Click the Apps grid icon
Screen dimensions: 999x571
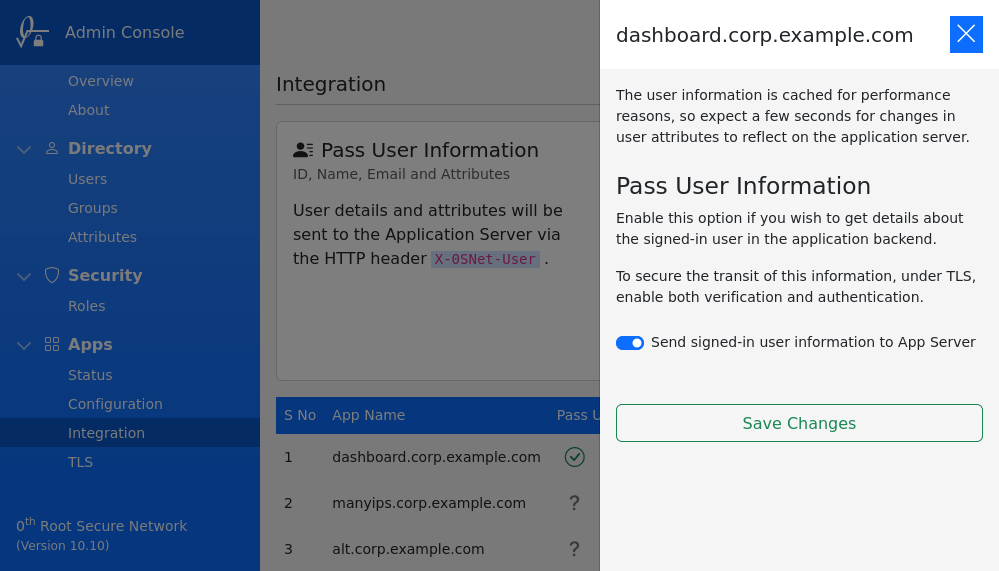(x=52, y=344)
